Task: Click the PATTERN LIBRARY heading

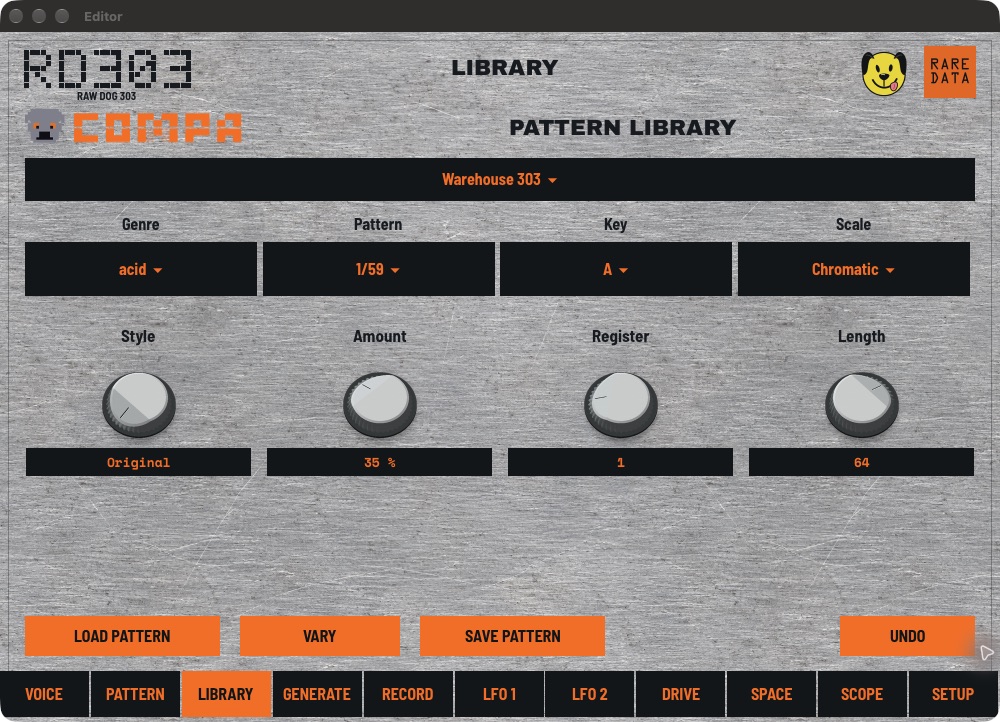Action: (622, 128)
